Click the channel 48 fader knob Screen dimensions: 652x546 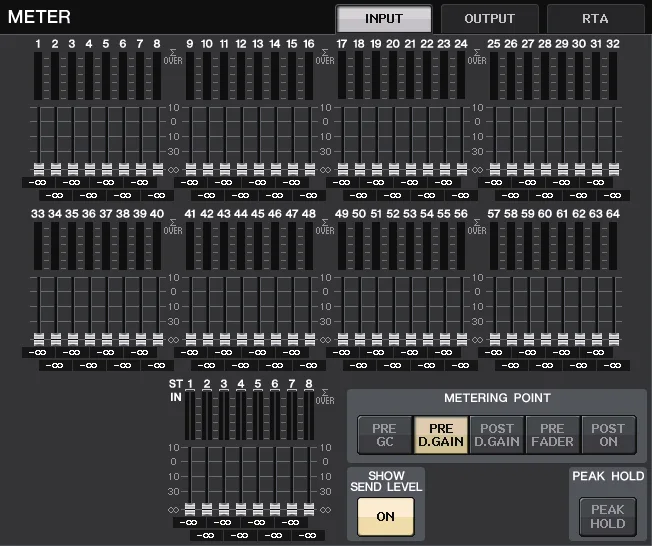tap(309, 340)
